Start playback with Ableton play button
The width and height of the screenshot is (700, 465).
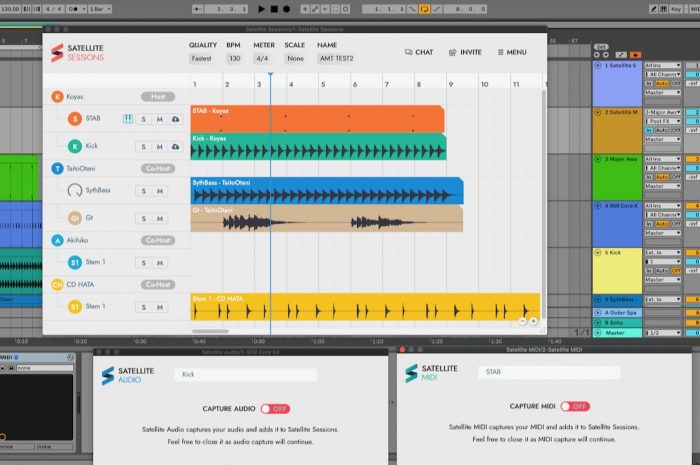[262, 9]
